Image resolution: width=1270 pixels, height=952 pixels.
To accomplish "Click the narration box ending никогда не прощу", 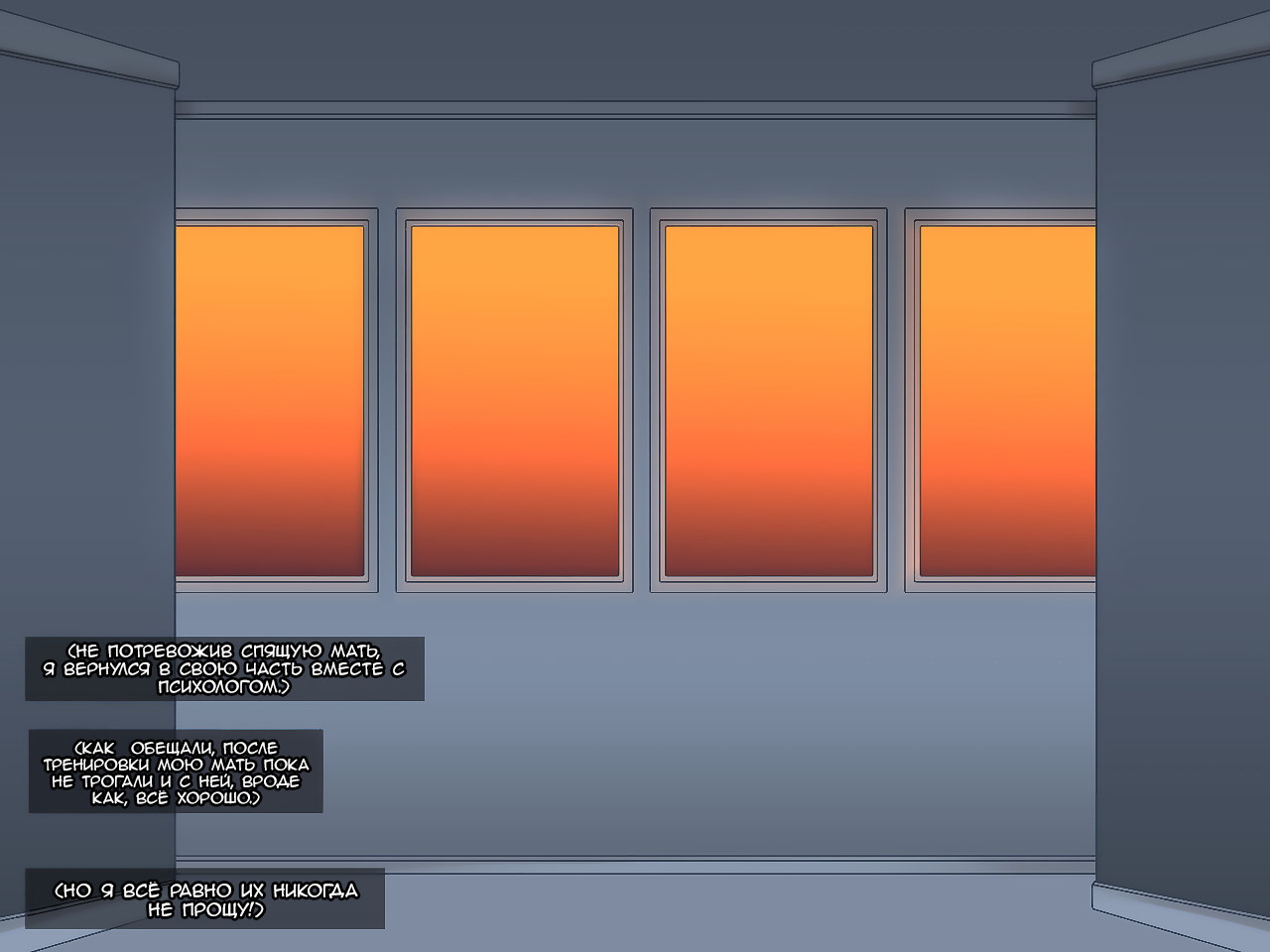I will [x=204, y=899].
